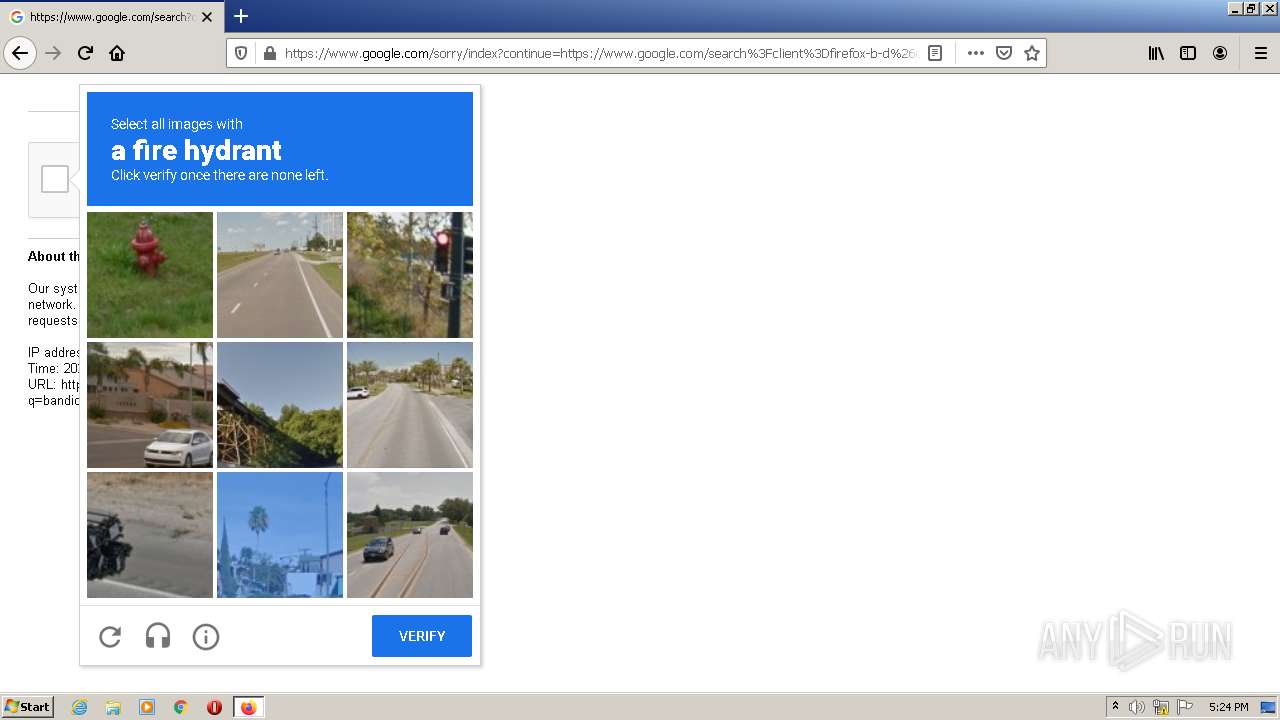
Task: Select the empty highway road tile
Action: (x=280, y=275)
